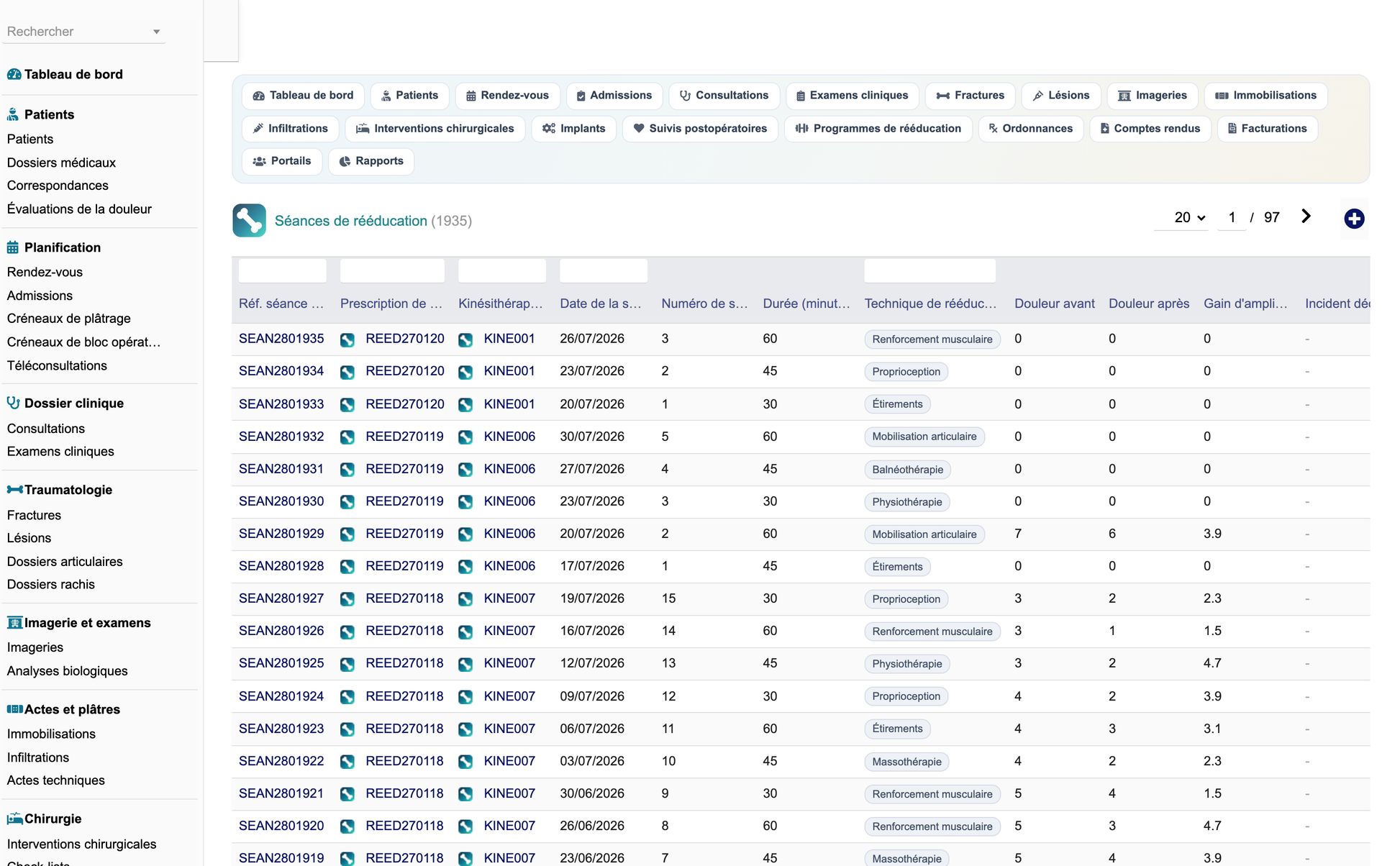Open session link SEAN2801929
This screenshot has height=866, width=1400.
(281, 534)
